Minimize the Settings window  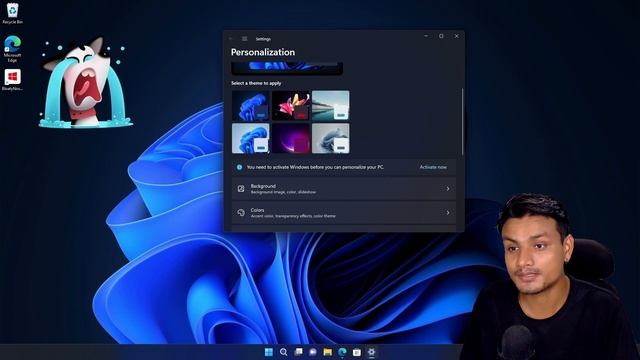pyautogui.click(x=426, y=36)
